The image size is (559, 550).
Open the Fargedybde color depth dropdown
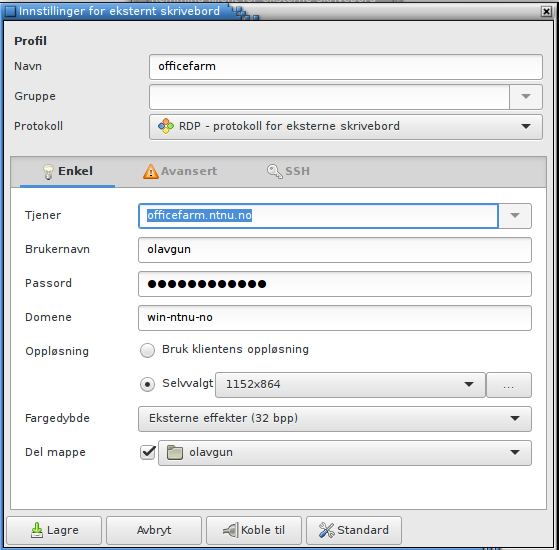[x=335, y=419]
